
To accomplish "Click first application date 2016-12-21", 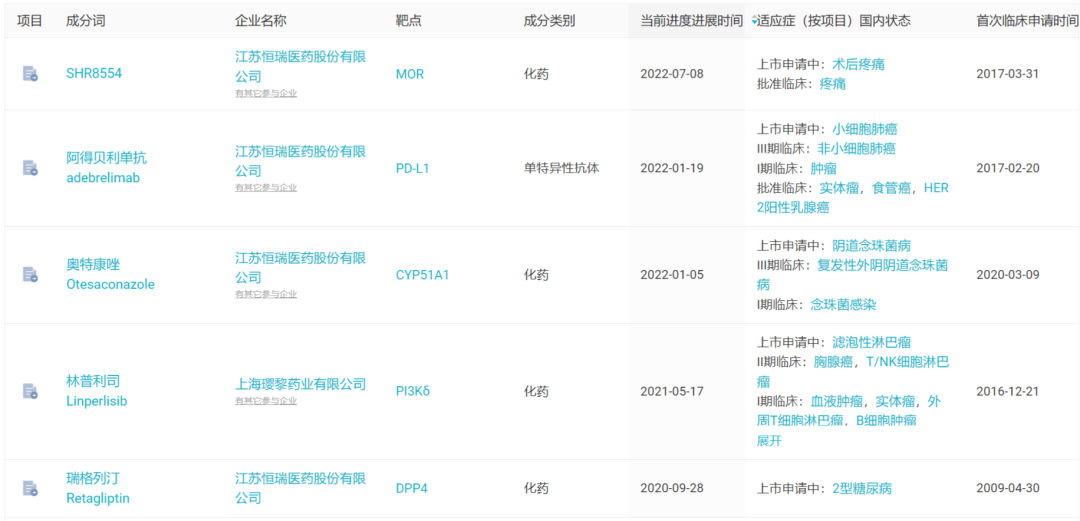I will pyautogui.click(x=1008, y=391).
